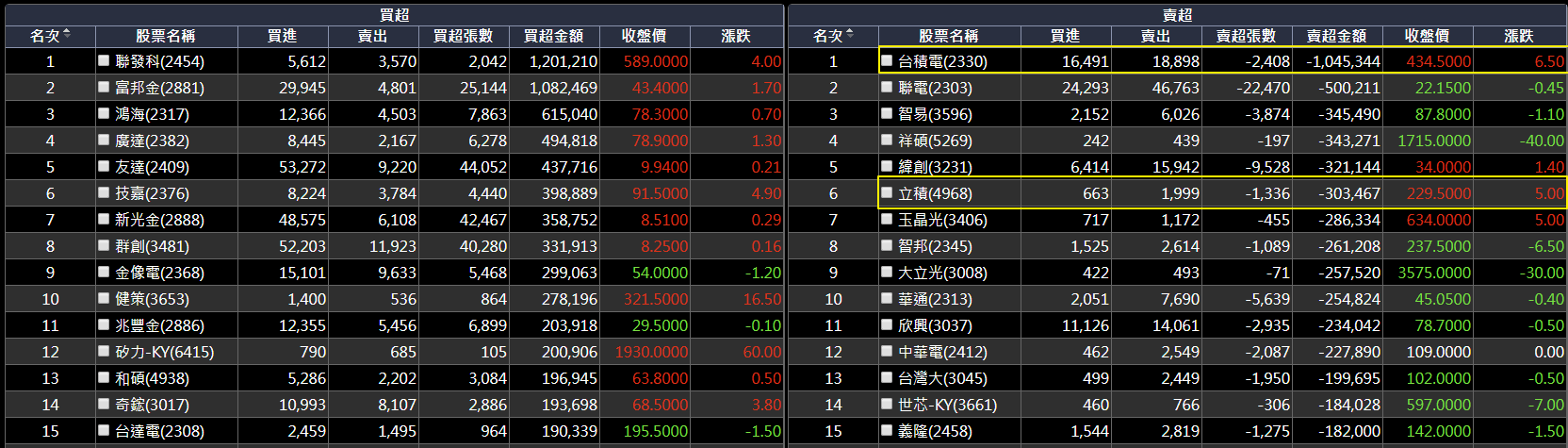Tick the checkbox for 富邦金(2881)
The width and height of the screenshot is (1568, 448).
click(x=104, y=87)
